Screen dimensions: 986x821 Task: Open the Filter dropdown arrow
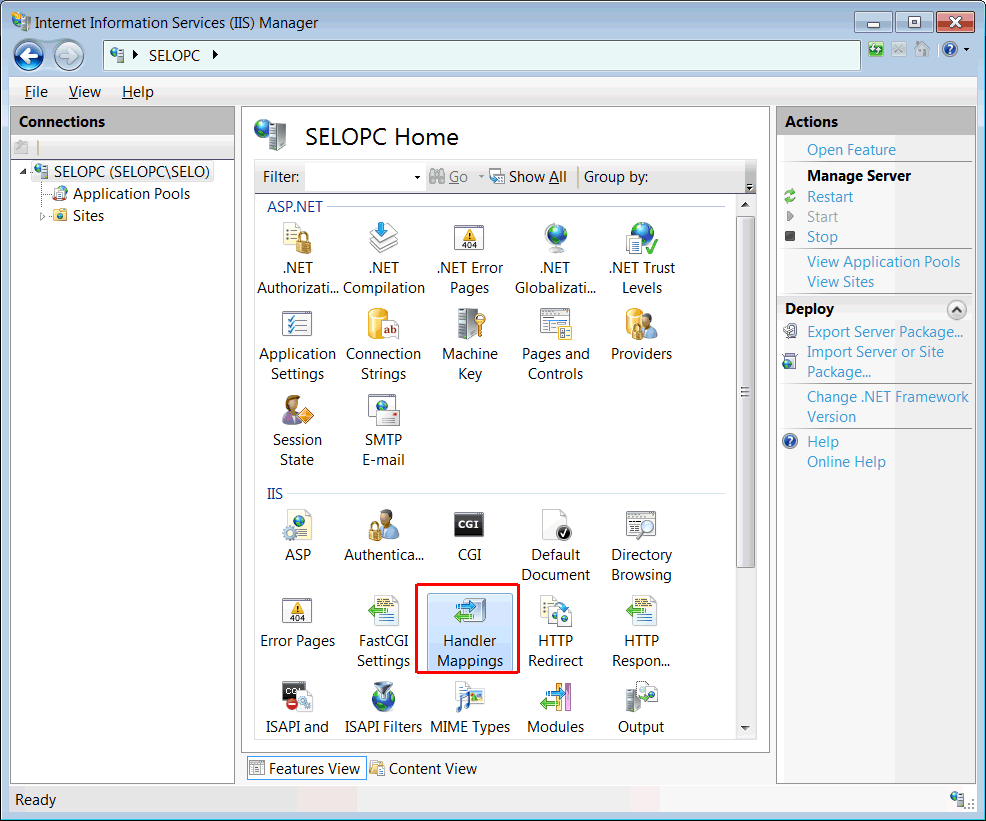click(x=417, y=177)
